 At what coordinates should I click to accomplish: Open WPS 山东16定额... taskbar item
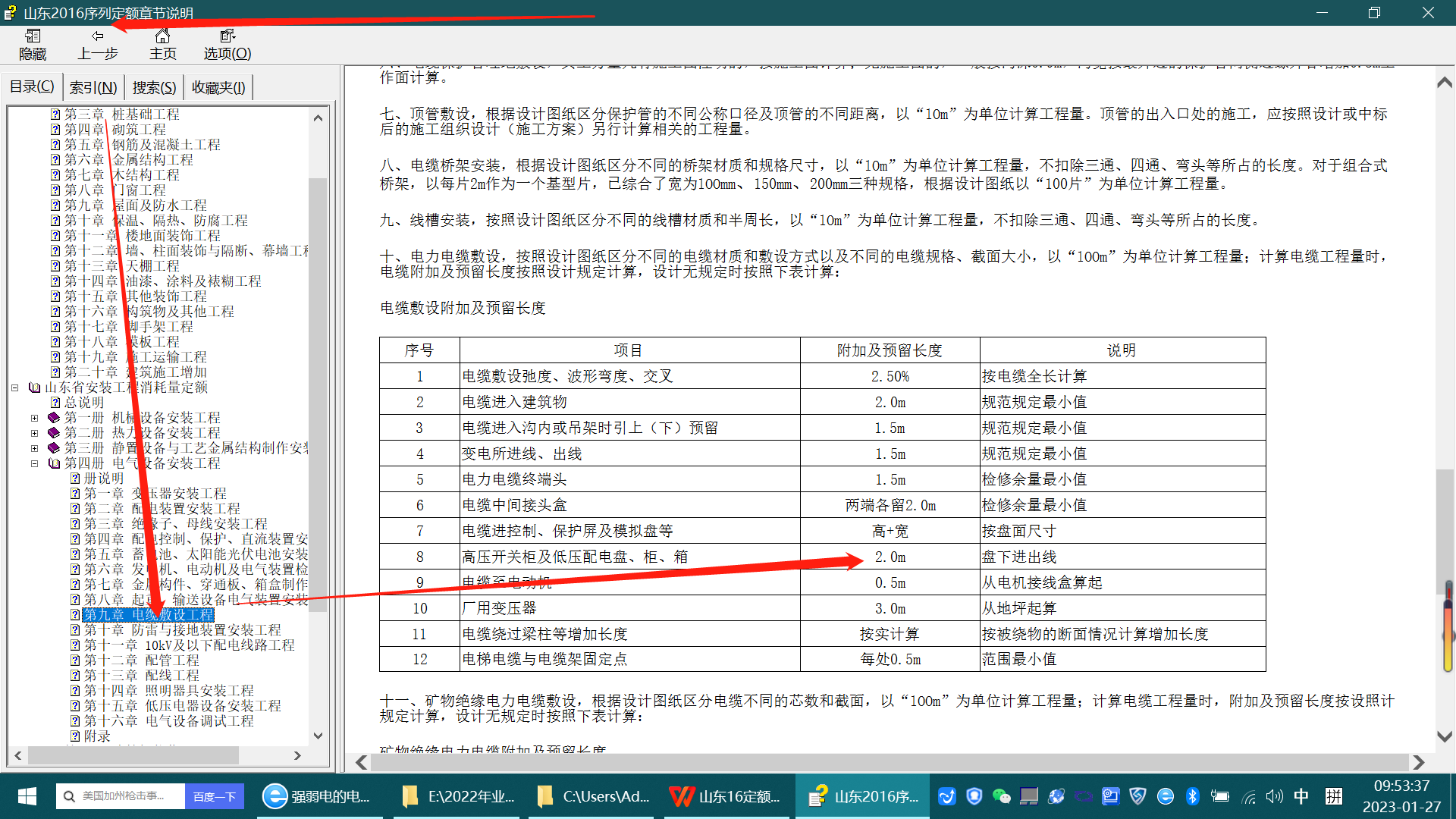click(x=725, y=796)
